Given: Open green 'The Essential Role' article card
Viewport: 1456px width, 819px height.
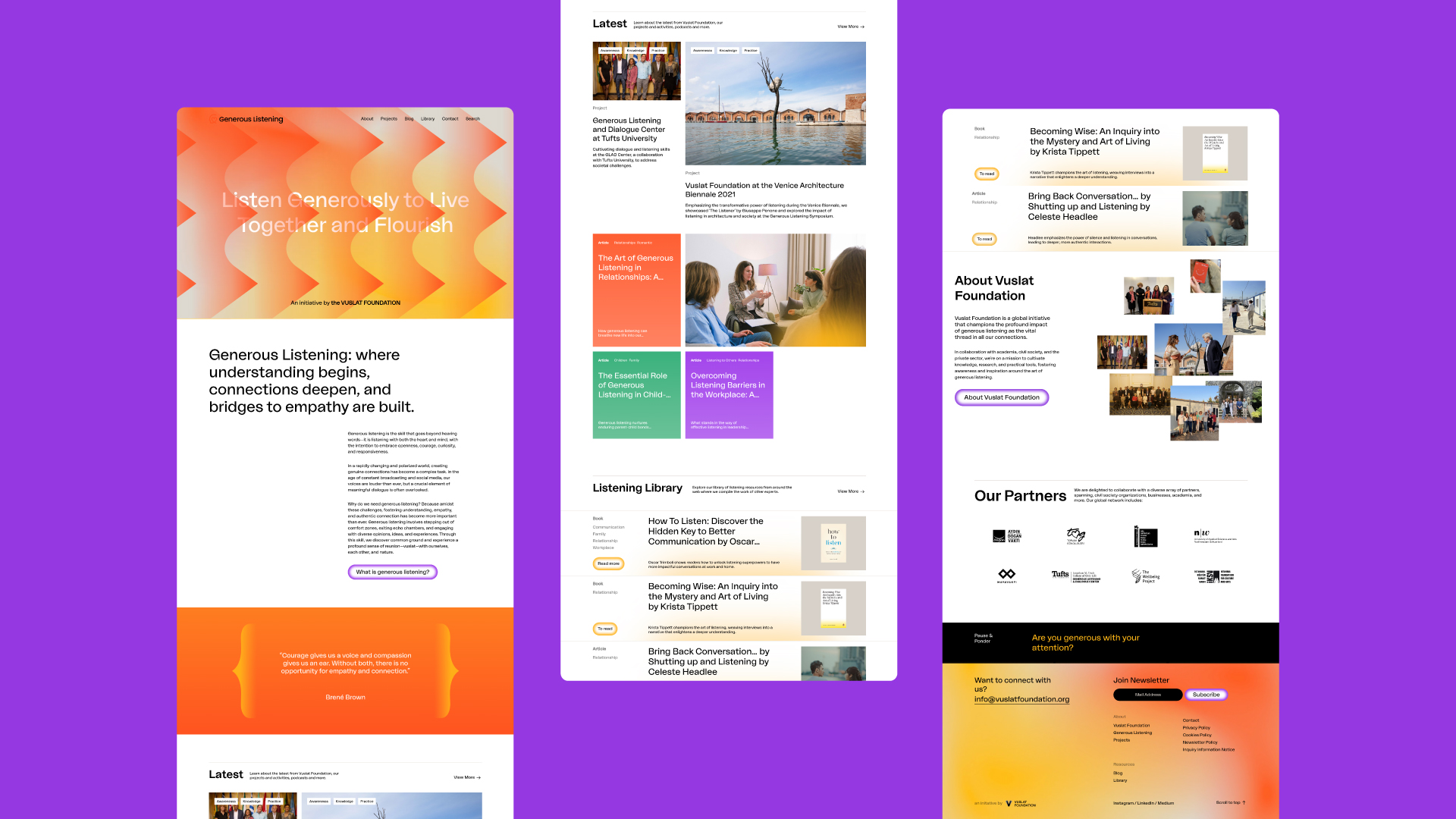Looking at the screenshot, I should tap(636, 395).
